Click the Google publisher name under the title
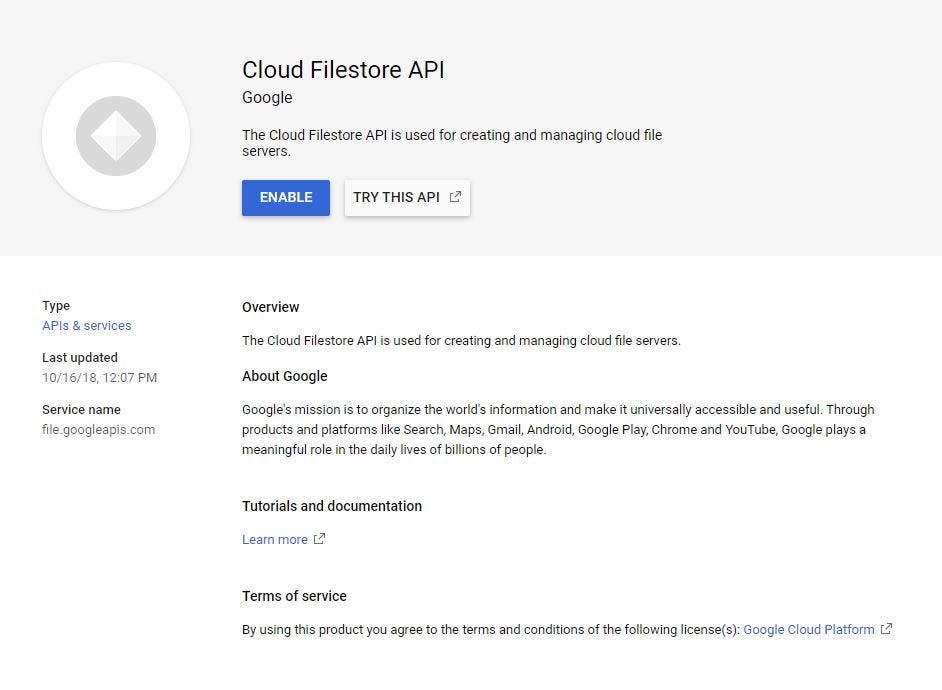942x690 pixels. coord(267,98)
